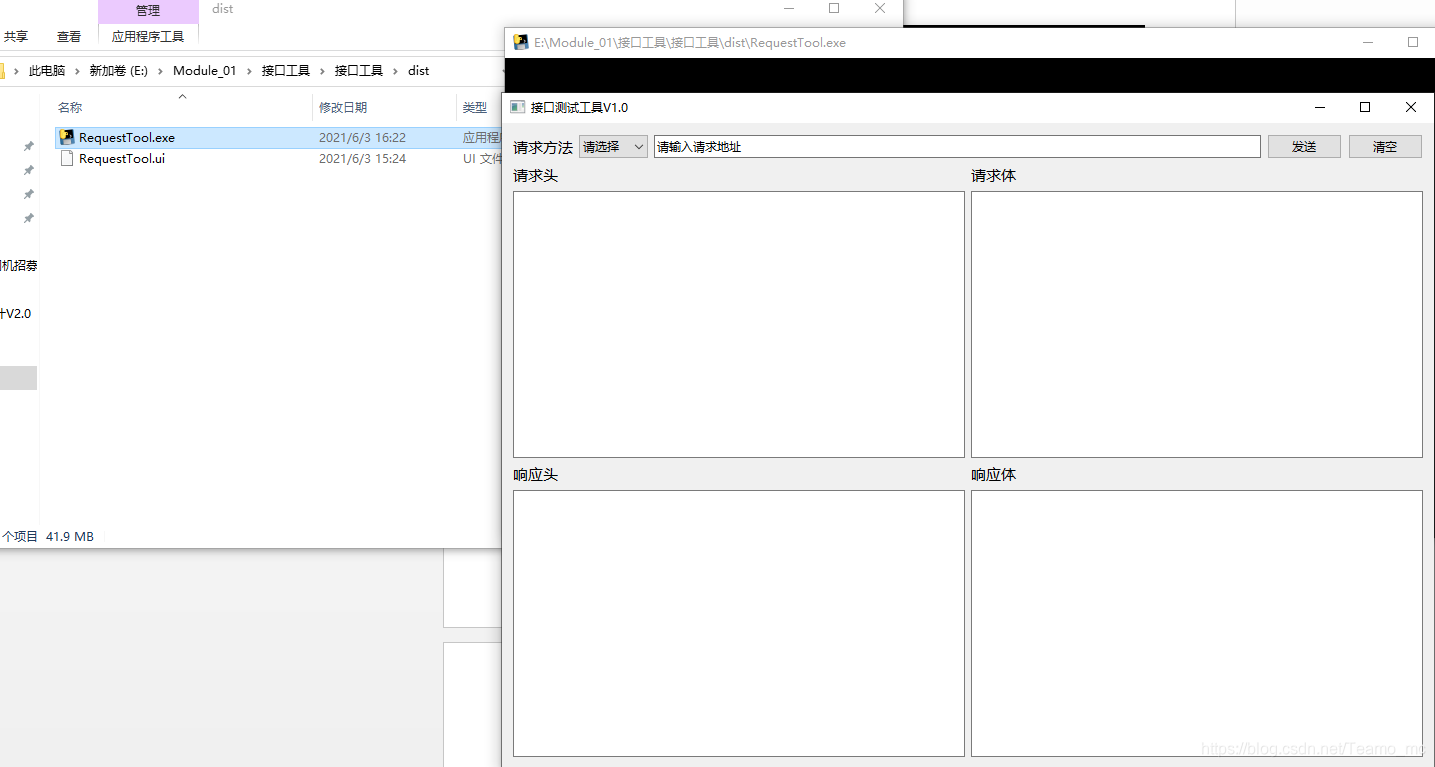Click the console window RequestTool.exe title icon
The height and width of the screenshot is (767, 1435).
[x=521, y=42]
